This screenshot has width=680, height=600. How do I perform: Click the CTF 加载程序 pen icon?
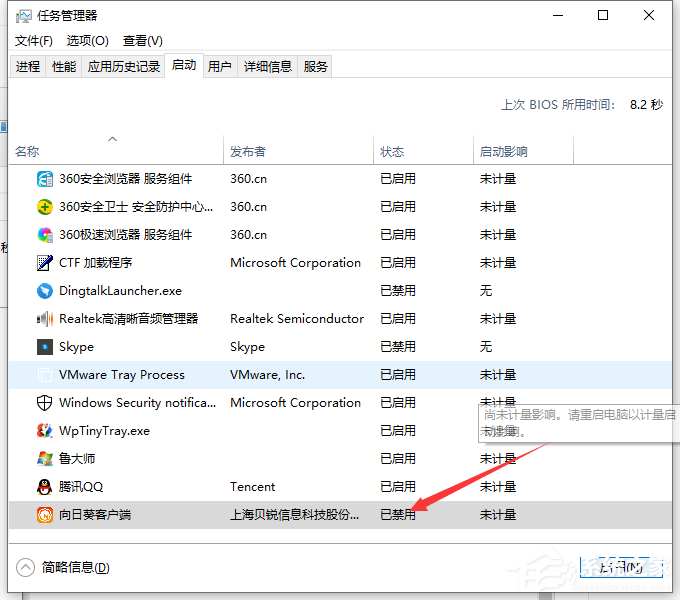pyautogui.click(x=45, y=263)
